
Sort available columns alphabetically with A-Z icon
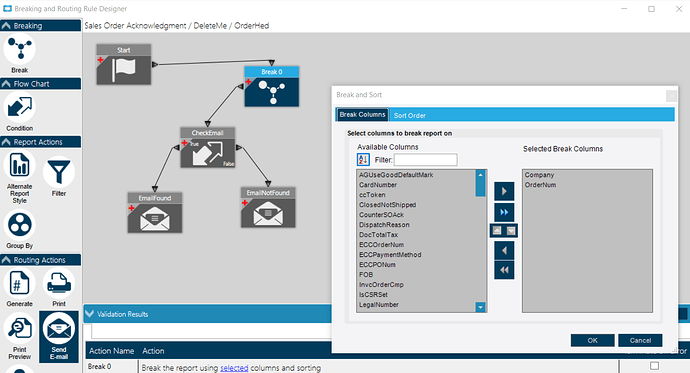[363, 159]
